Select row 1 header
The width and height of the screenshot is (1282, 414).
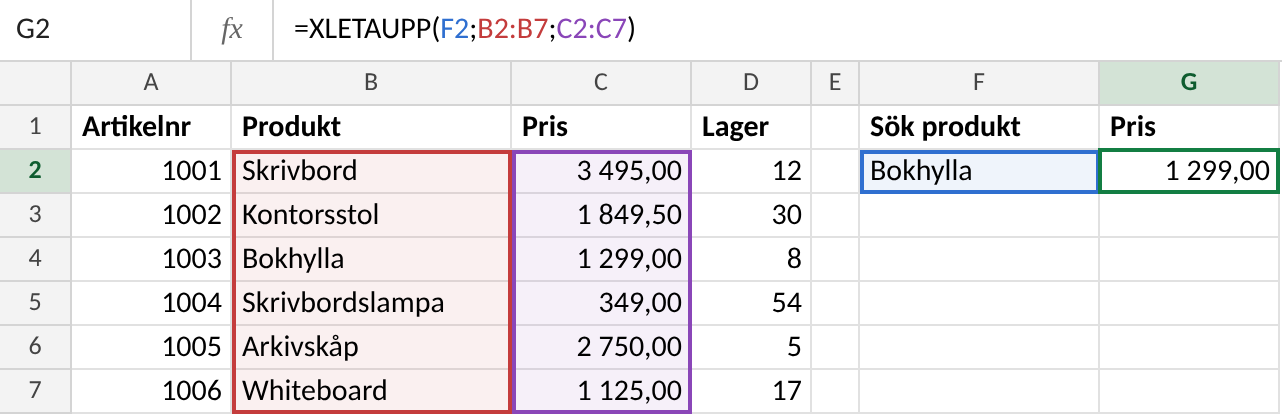coord(35,127)
